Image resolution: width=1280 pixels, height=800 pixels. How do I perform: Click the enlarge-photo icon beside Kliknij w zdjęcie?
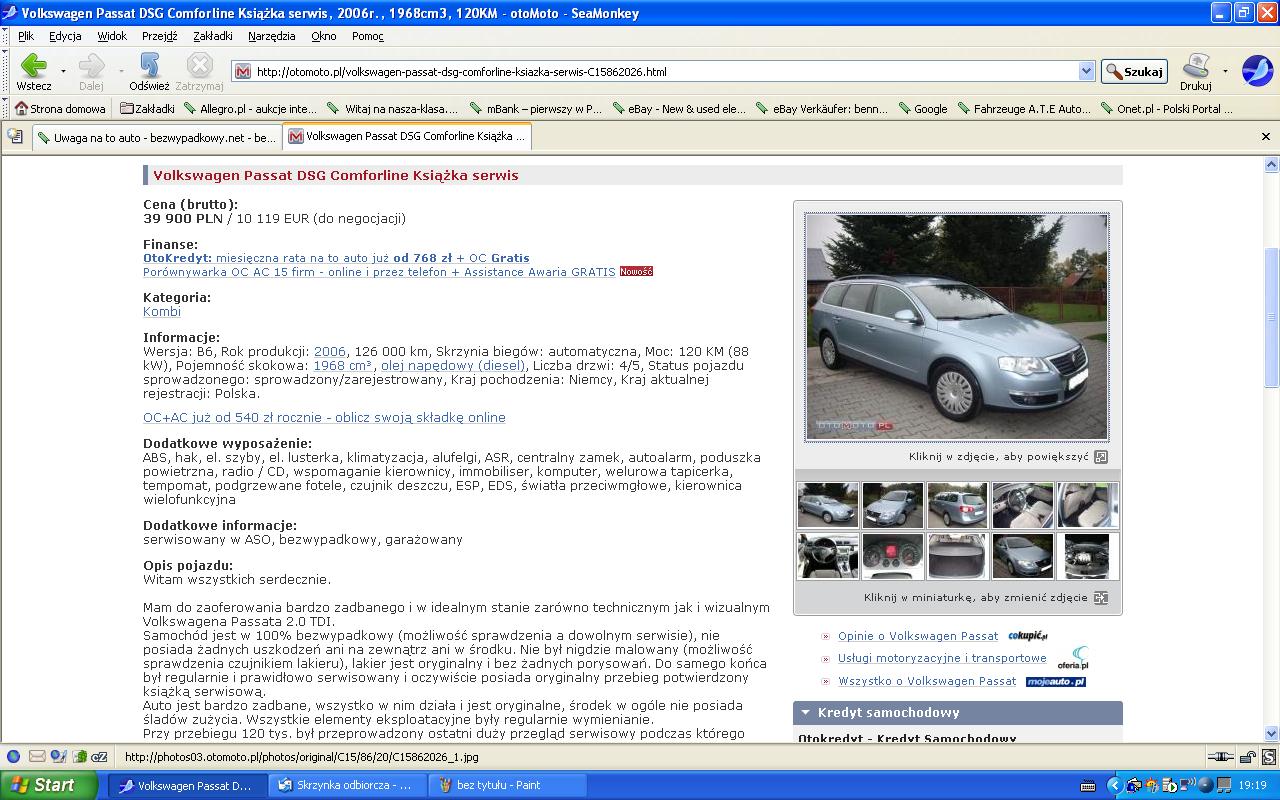click(1101, 457)
